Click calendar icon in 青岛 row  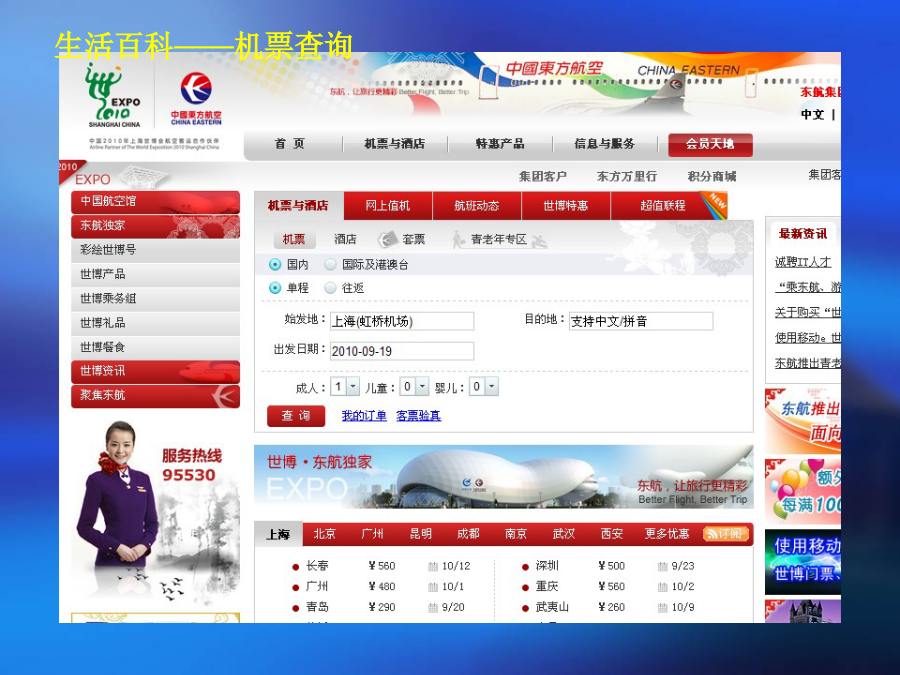(x=433, y=608)
